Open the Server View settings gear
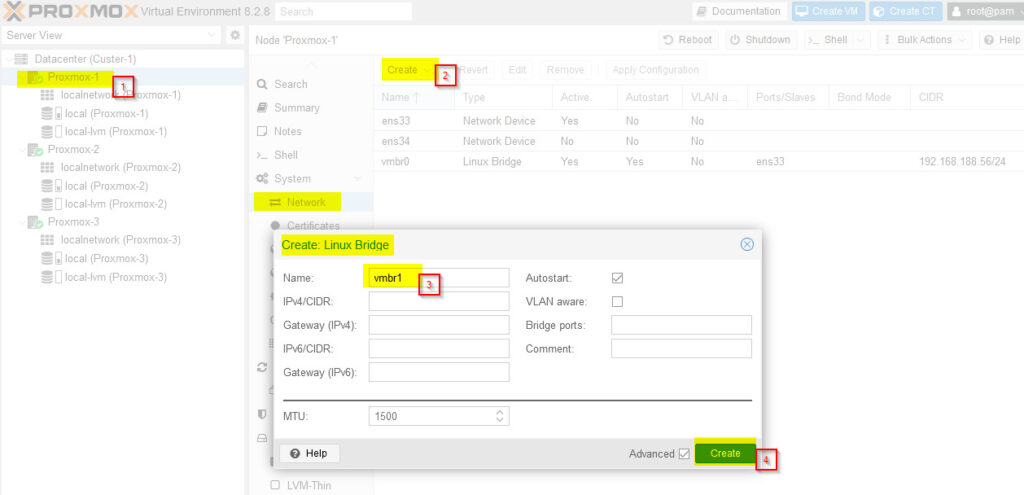 click(235, 35)
